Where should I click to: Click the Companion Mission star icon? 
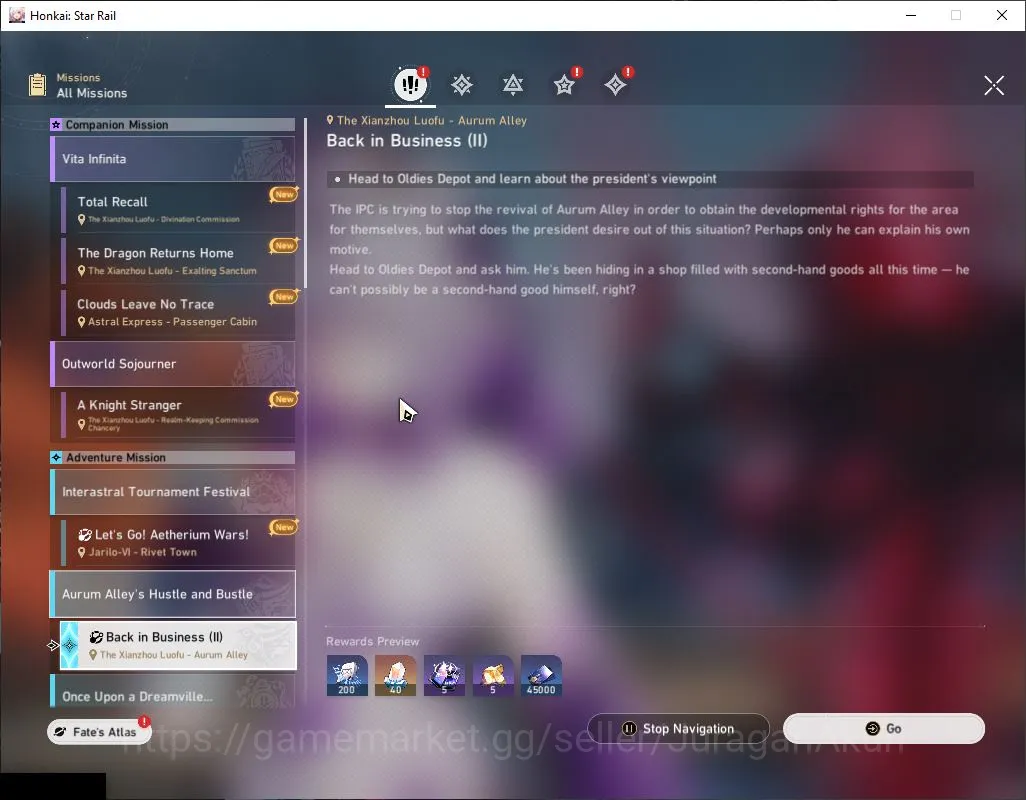pyautogui.click(x=56, y=124)
